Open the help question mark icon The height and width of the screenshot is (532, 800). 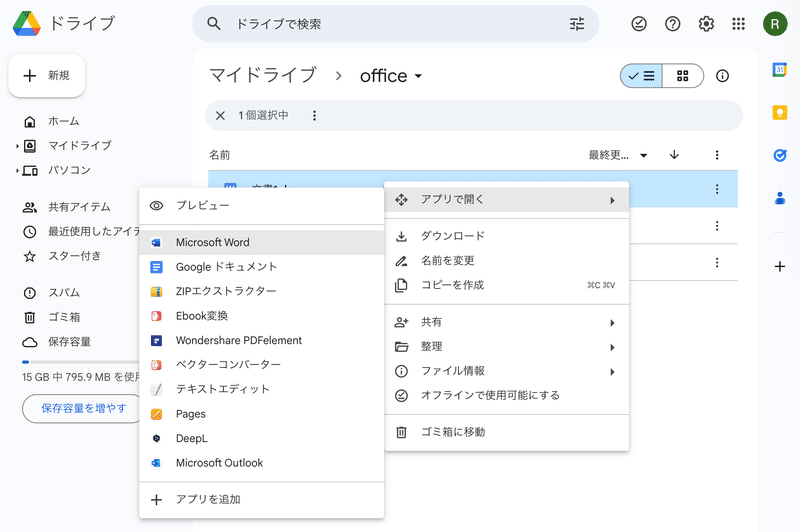pyautogui.click(x=673, y=24)
